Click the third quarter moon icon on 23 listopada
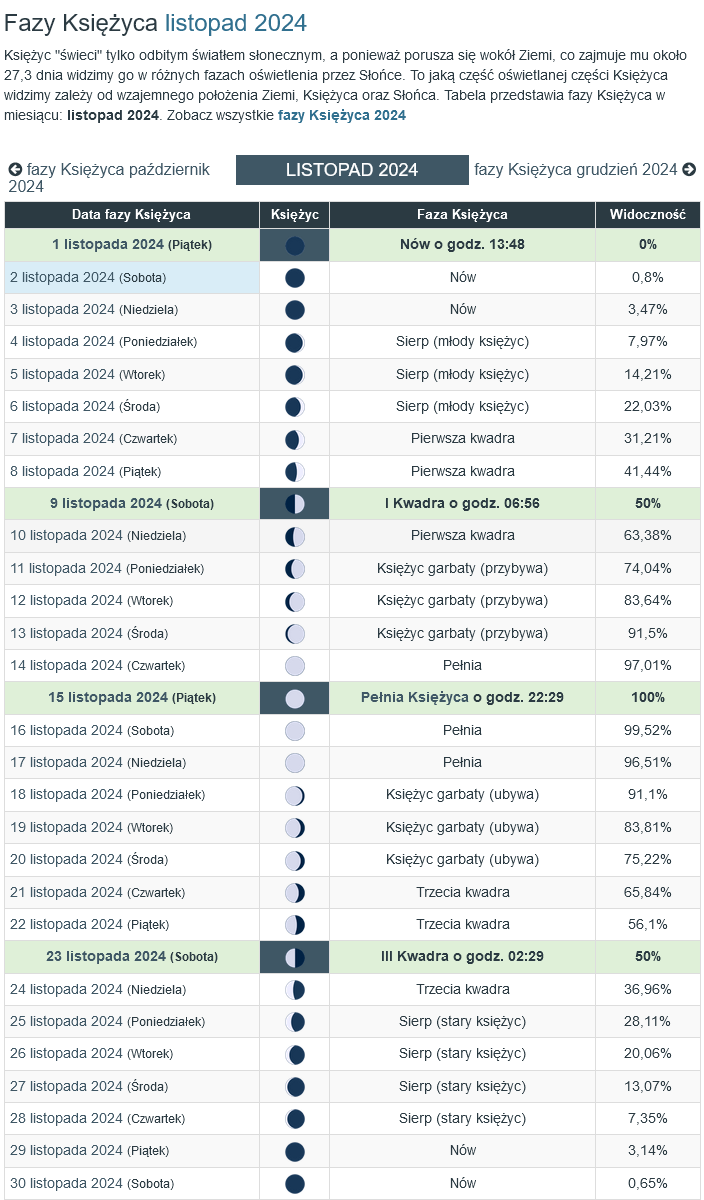This screenshot has height=1200, width=704. coord(294,957)
